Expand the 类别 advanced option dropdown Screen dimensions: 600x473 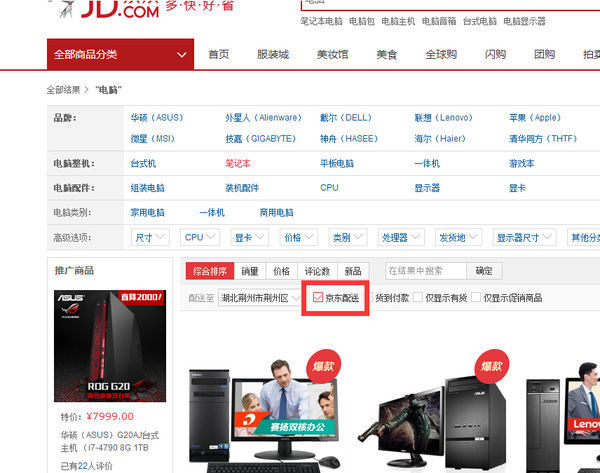[x=347, y=237]
